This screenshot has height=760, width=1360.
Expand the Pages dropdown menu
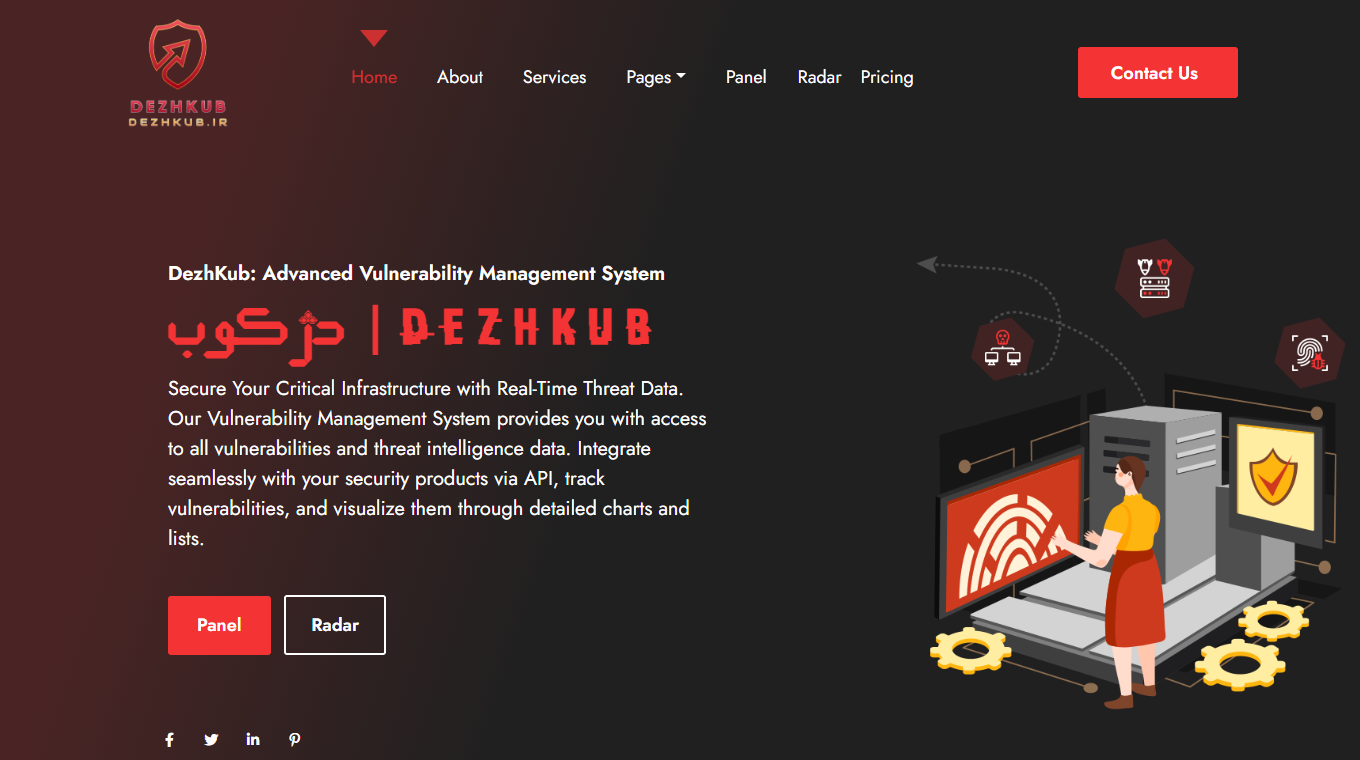(x=656, y=77)
